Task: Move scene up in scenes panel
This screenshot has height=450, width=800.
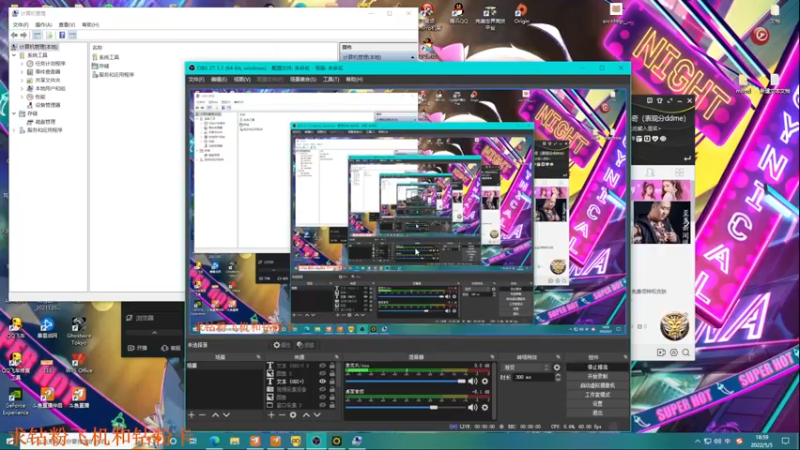Action: click(x=215, y=415)
